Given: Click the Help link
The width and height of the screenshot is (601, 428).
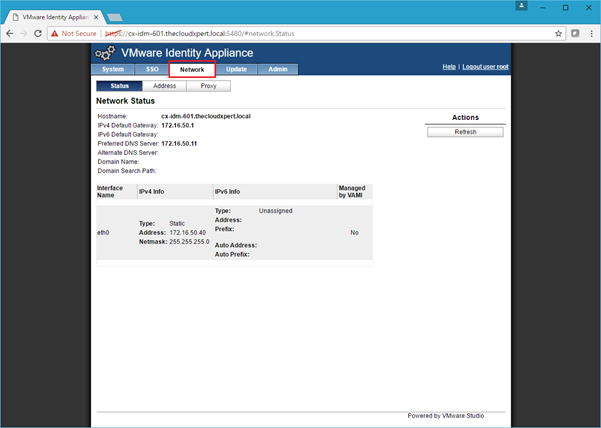Looking at the screenshot, I should [x=449, y=67].
